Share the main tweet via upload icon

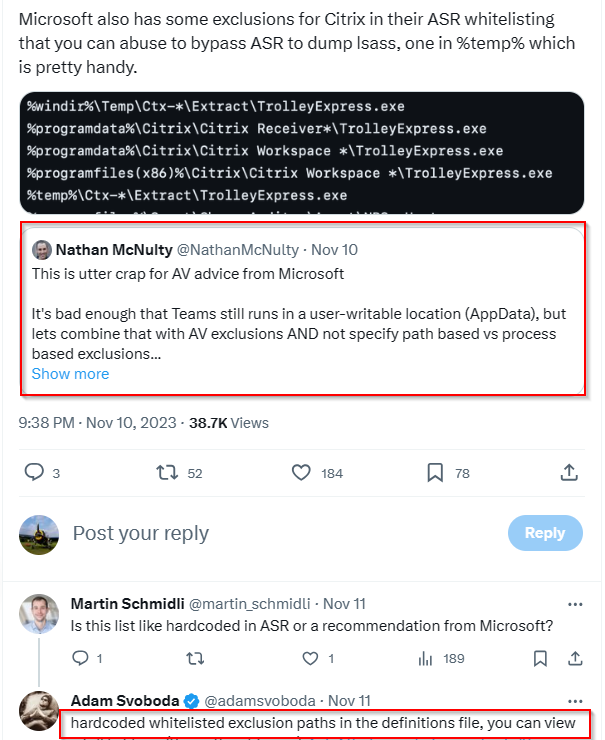click(x=569, y=472)
